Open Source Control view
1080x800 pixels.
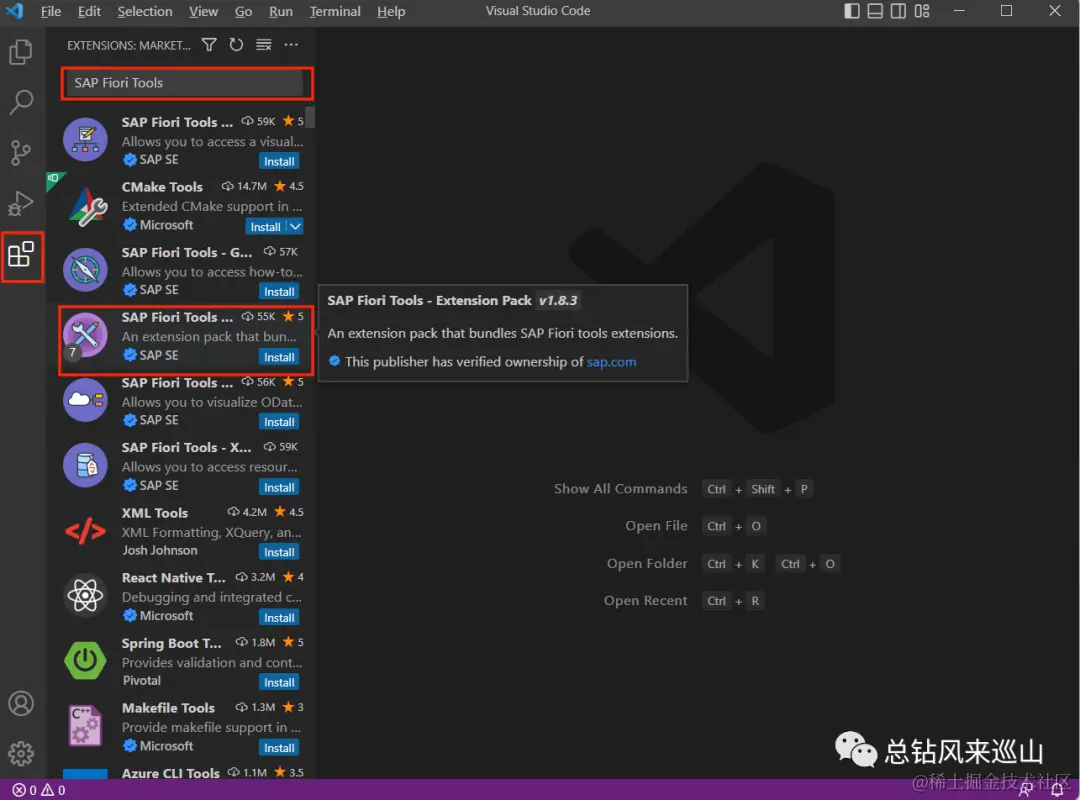[x=21, y=152]
